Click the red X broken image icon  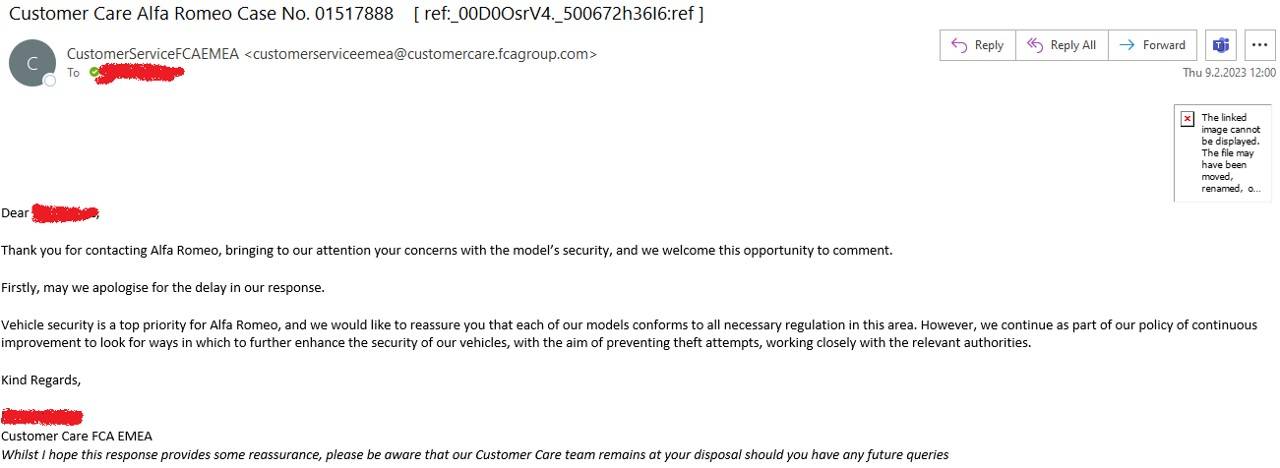1187,118
